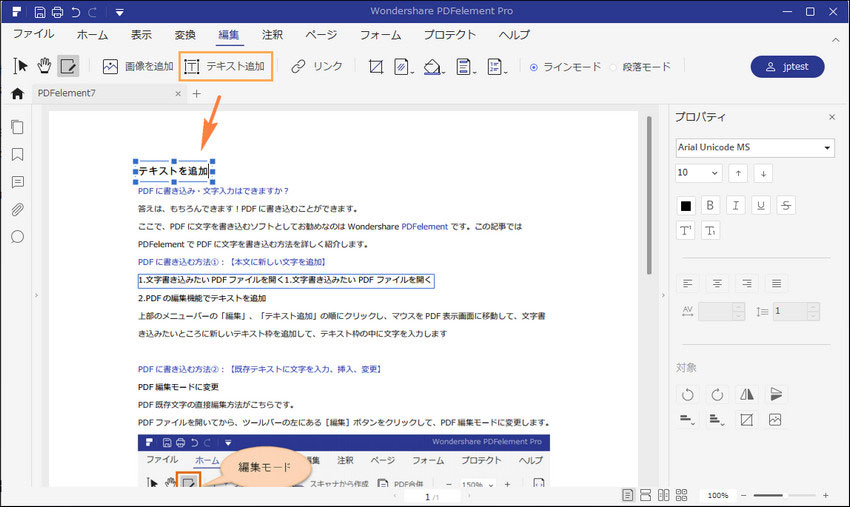The image size is (850, 507).
Task: Switch to the ページ tab
Action: (321, 35)
